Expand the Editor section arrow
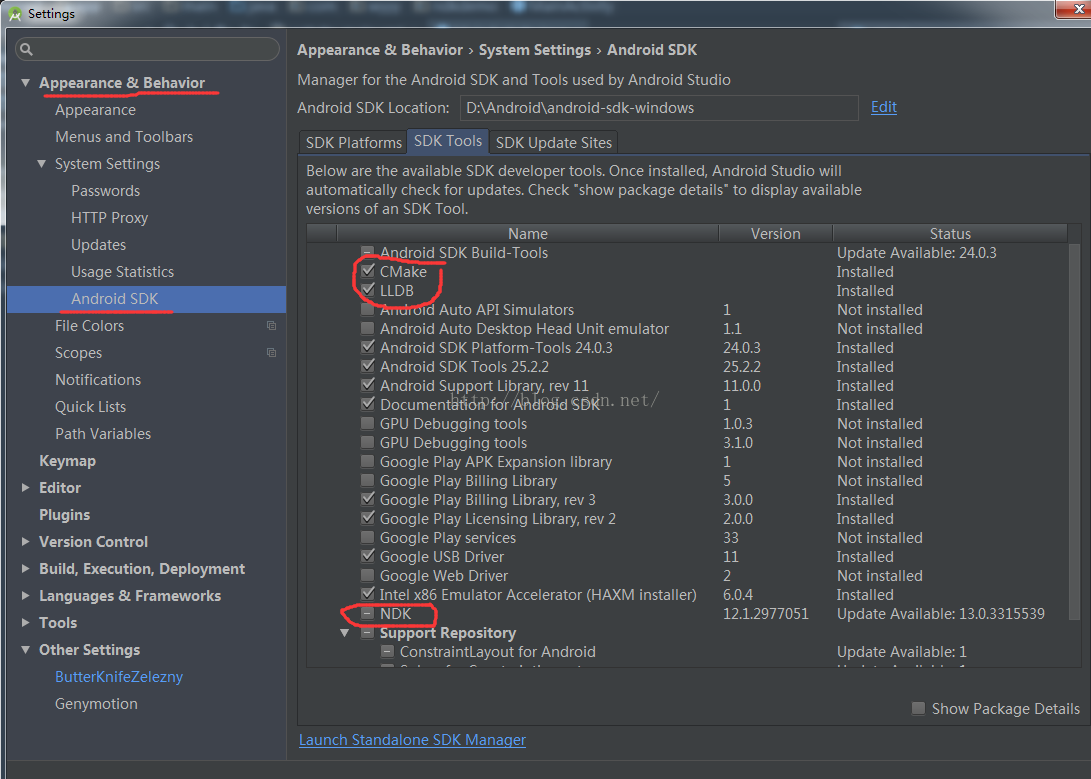 coord(26,488)
